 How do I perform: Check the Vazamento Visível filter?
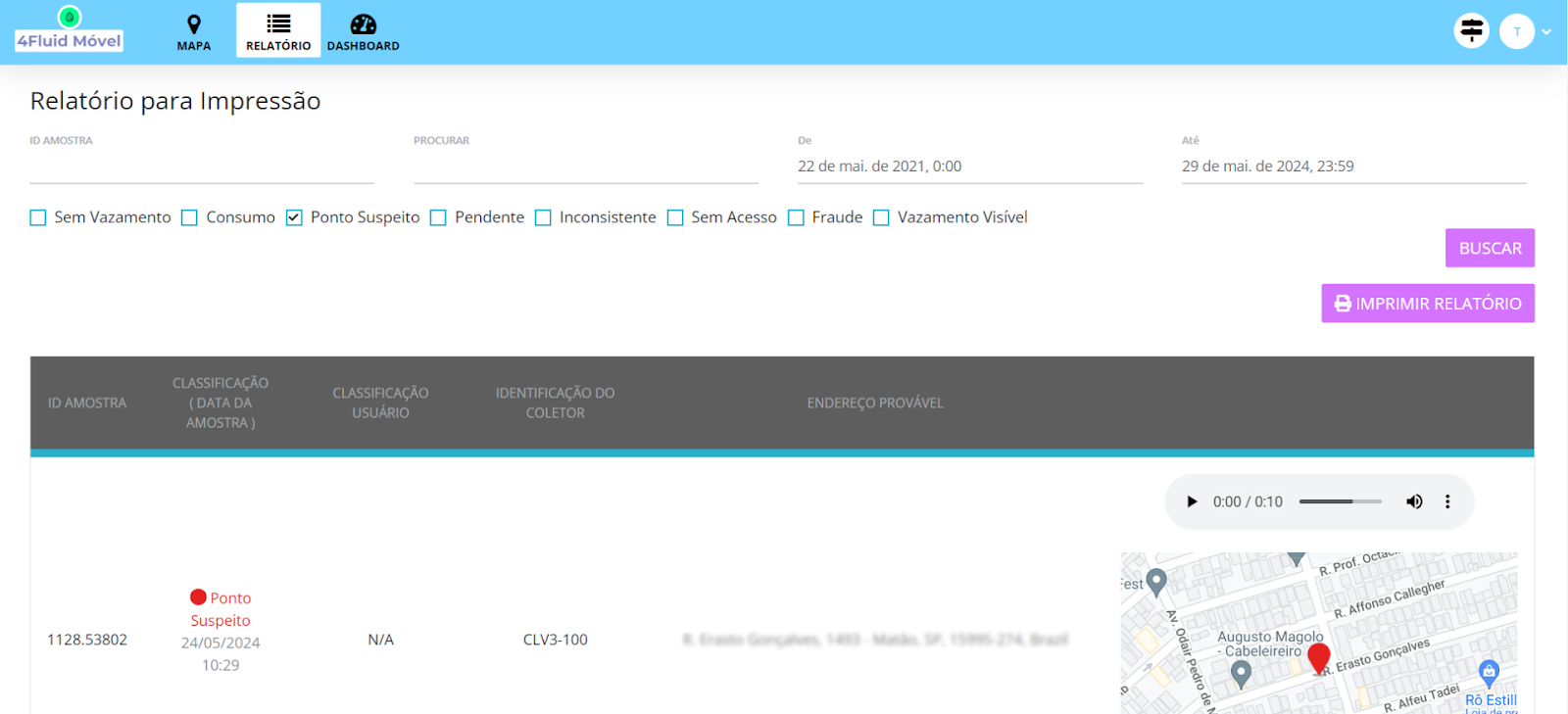pos(881,217)
